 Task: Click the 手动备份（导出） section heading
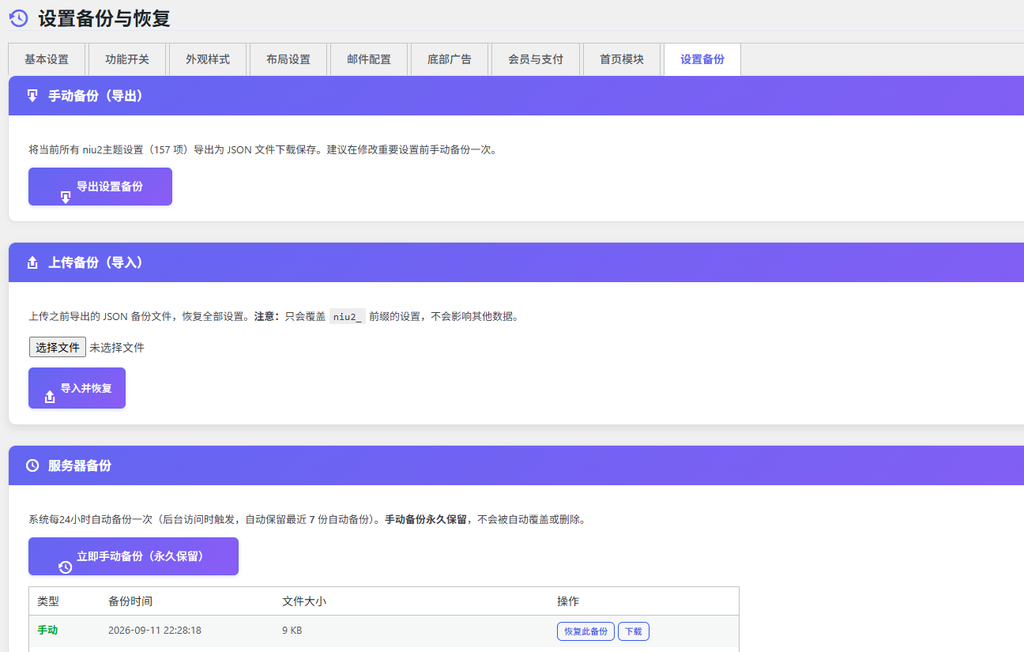(95, 96)
